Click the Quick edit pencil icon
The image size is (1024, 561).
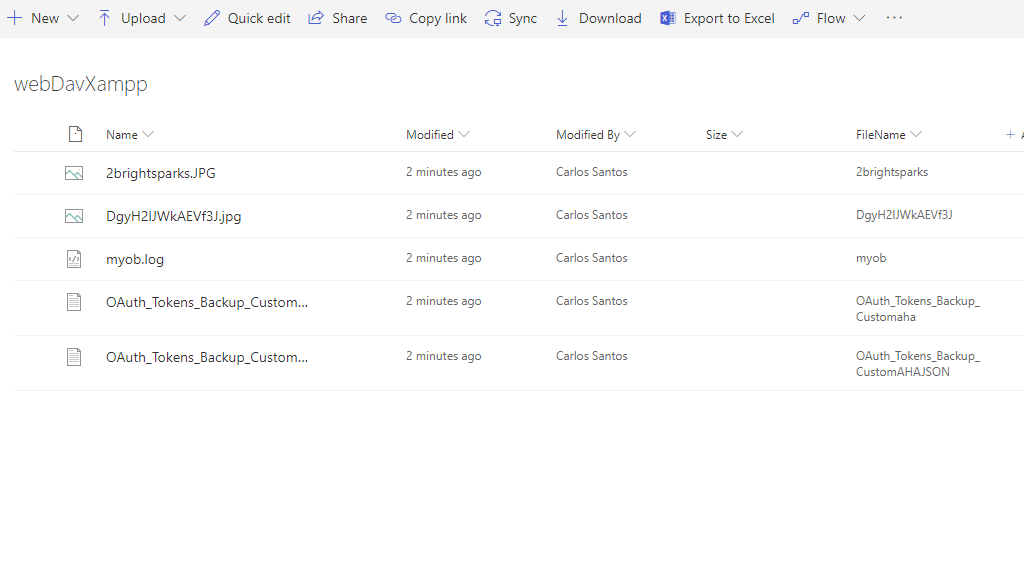point(211,18)
